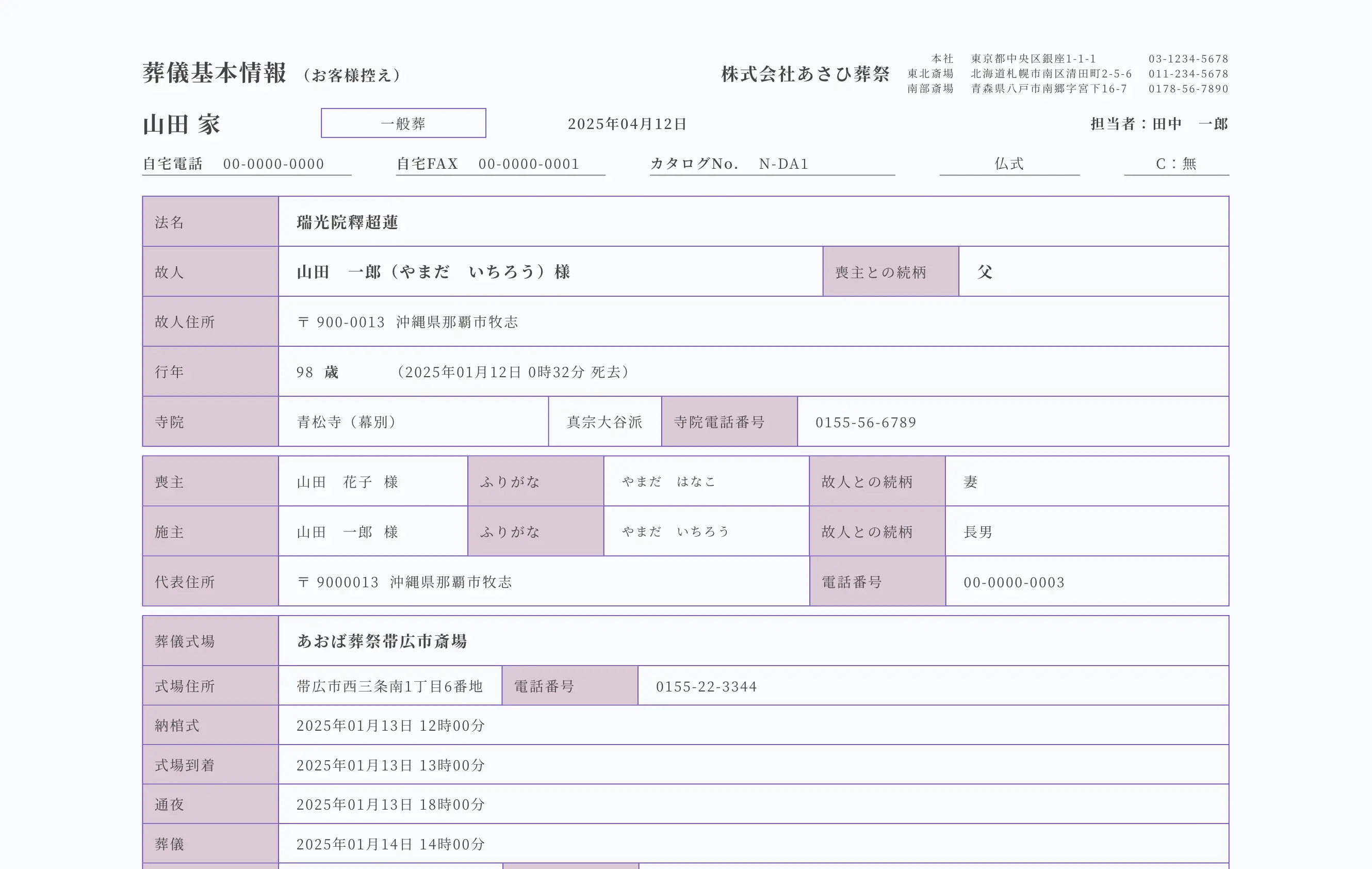This screenshot has height=869, width=1372.
Task: Click the 喪主との続柄 value 父
Action: coord(985,272)
